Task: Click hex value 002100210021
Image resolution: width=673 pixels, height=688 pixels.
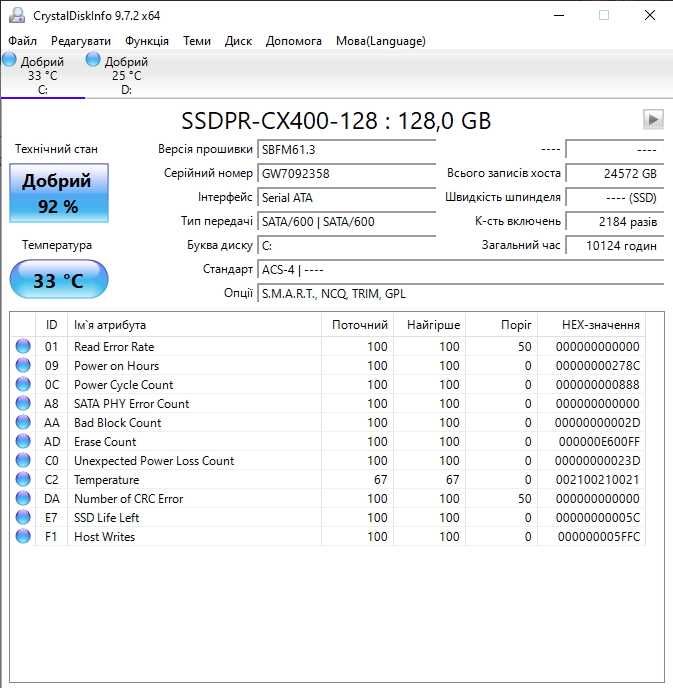Action: pos(598,480)
